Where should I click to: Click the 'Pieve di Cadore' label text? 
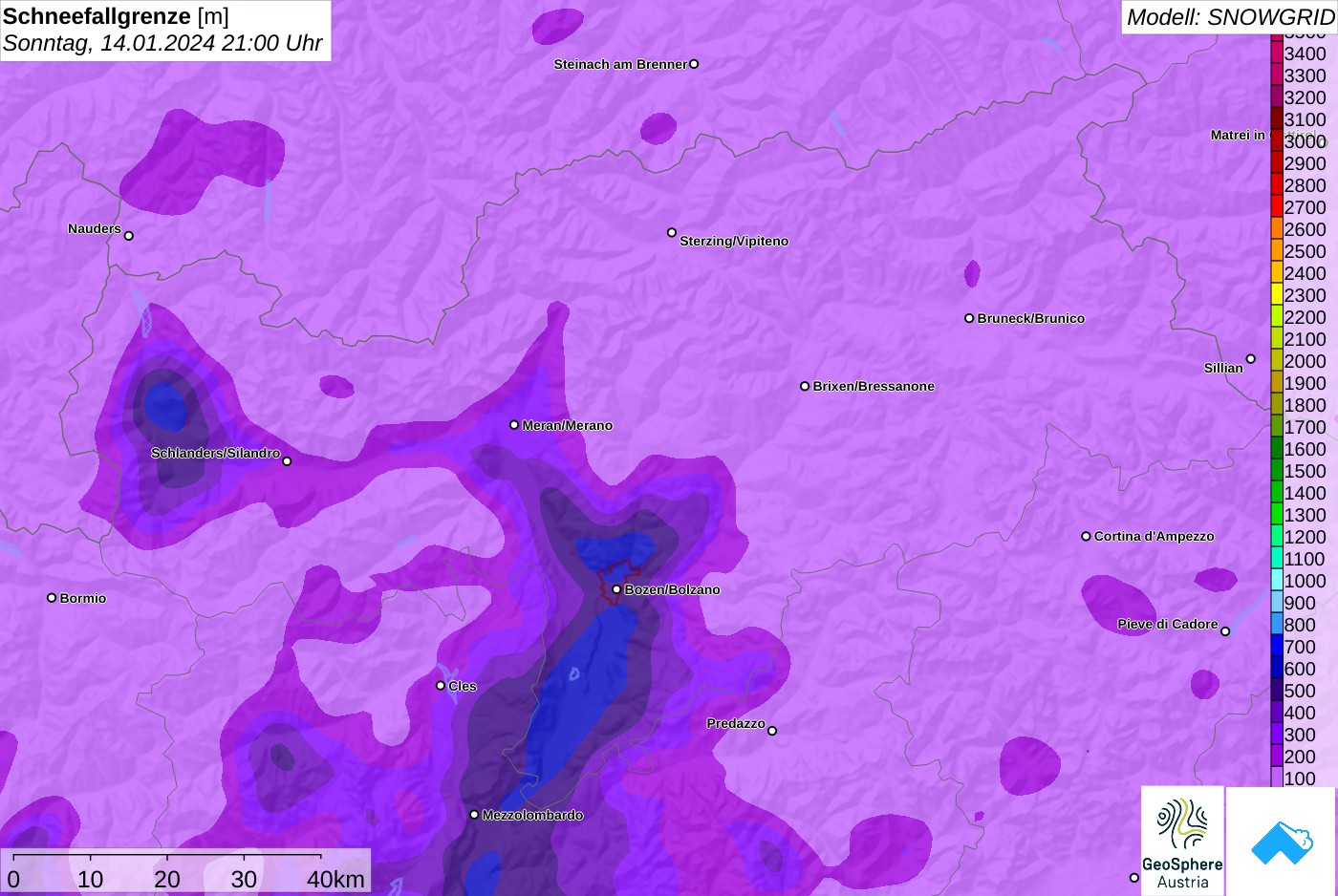(1168, 624)
